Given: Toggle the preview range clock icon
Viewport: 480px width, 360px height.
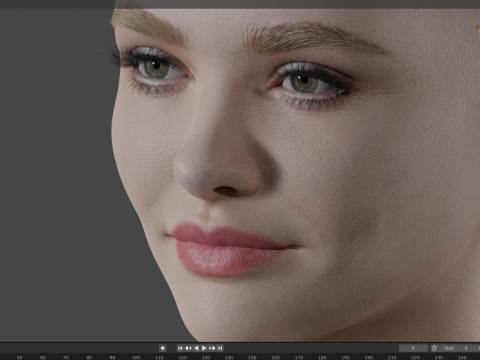Looking at the screenshot, I should [434, 348].
